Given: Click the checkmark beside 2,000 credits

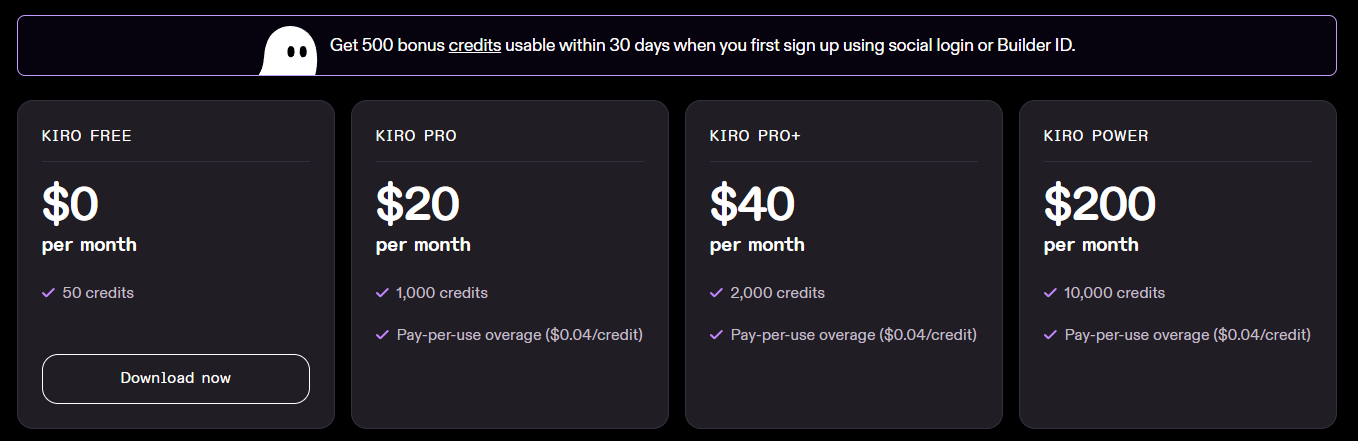Looking at the screenshot, I should pos(716,293).
